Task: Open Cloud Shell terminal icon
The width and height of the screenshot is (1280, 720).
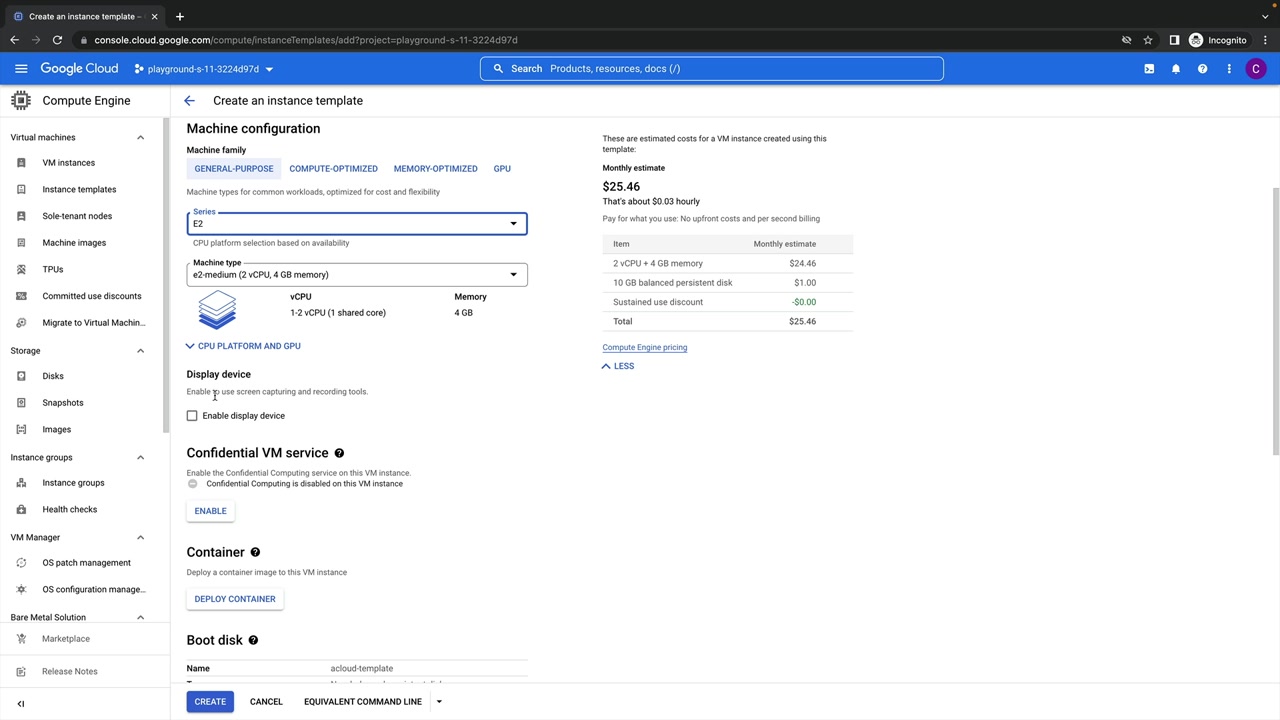Action: click(x=1149, y=69)
